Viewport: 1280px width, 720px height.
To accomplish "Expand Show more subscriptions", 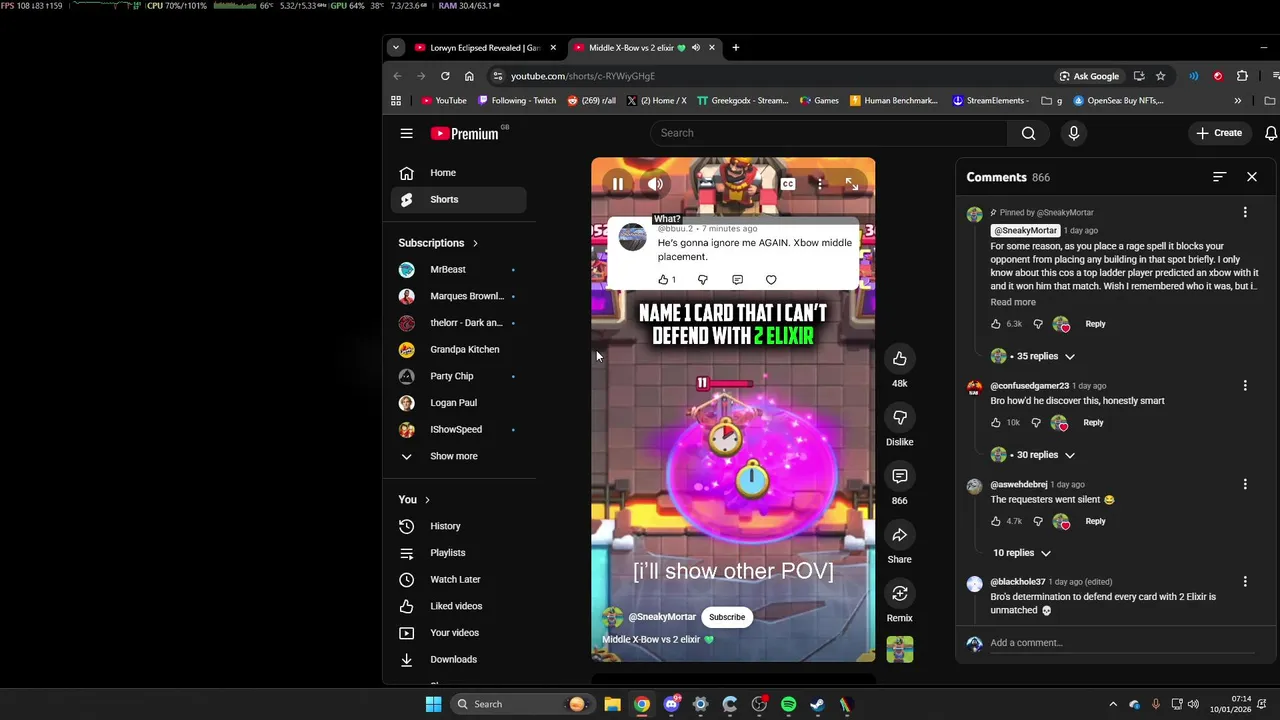I will [458, 456].
